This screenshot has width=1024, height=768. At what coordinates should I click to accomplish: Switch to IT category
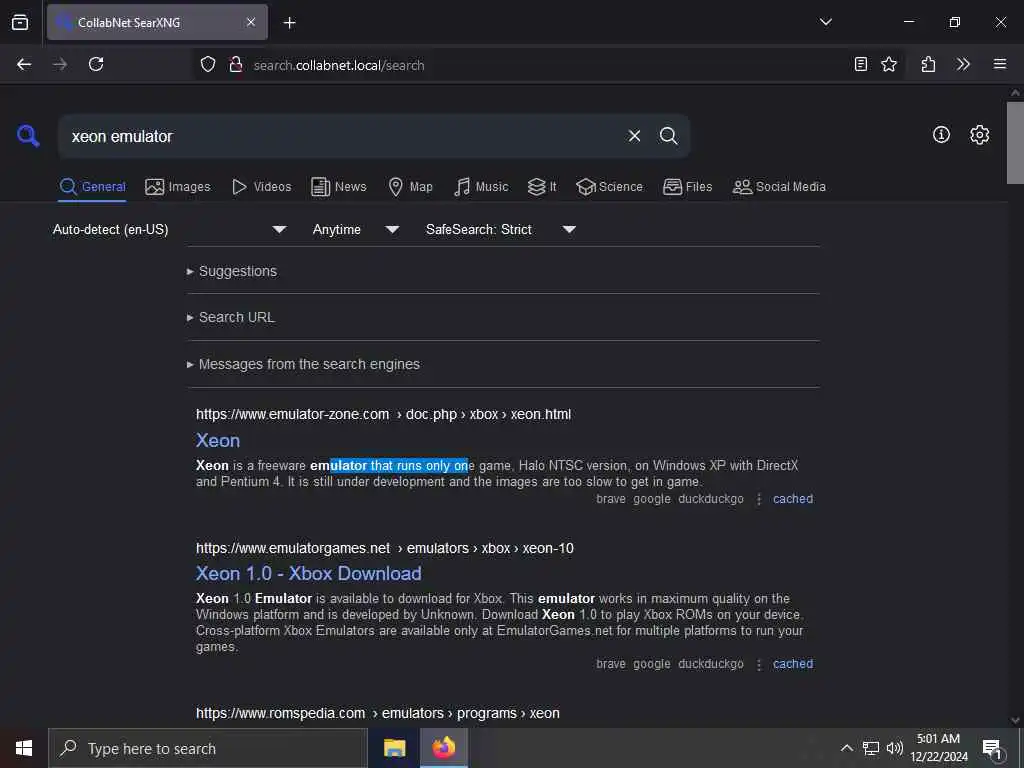click(542, 187)
